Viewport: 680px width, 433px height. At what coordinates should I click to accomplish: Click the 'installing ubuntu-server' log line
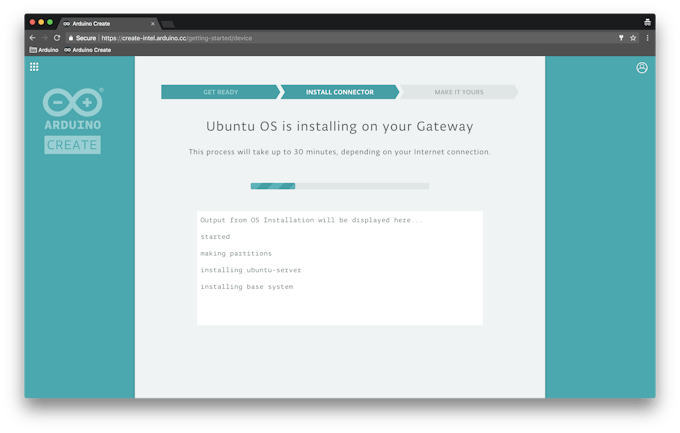click(x=251, y=270)
